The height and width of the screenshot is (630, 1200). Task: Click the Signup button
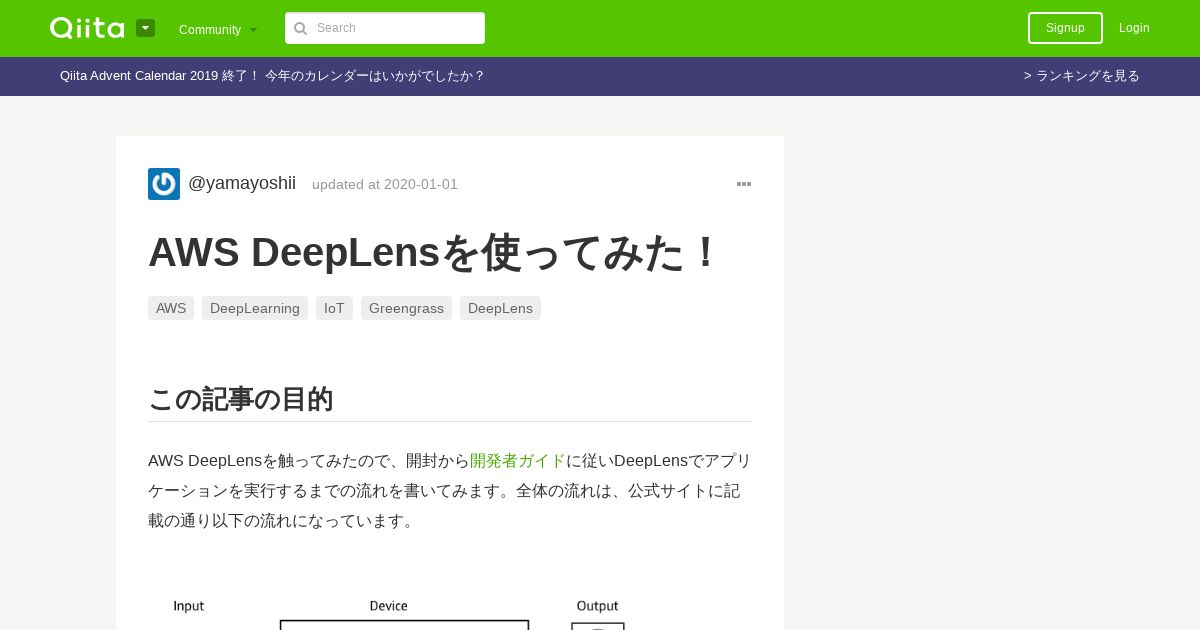pyautogui.click(x=1065, y=28)
